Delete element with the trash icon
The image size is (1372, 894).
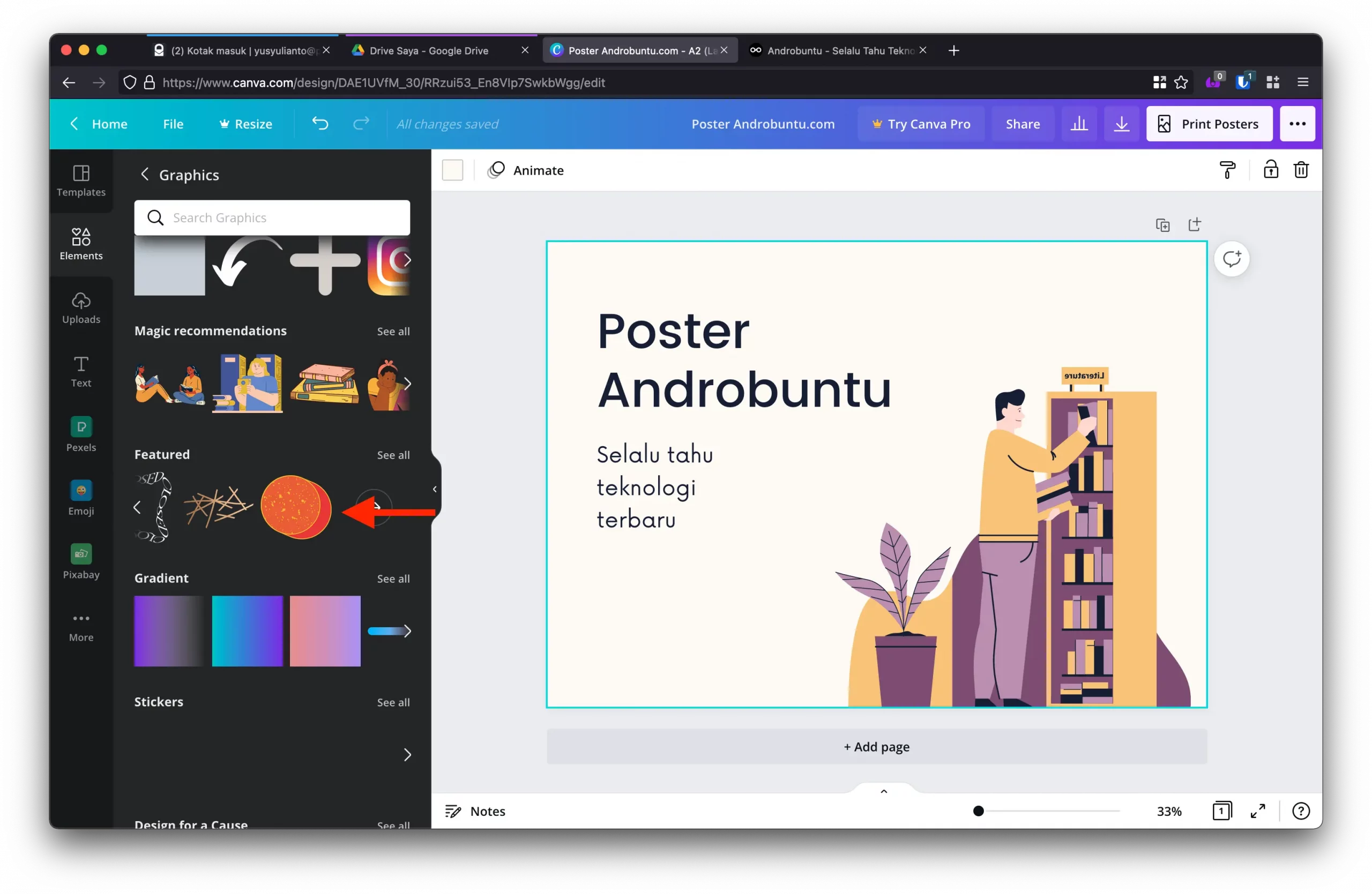pos(1301,170)
